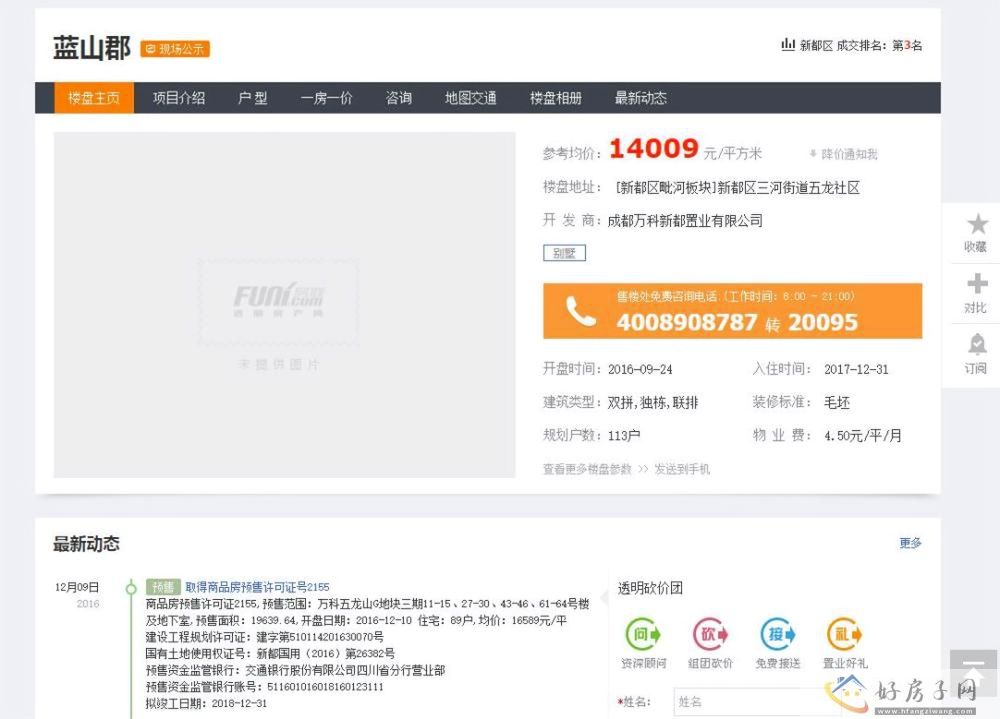Click the 免费接送 blue icon

pyautogui.click(x=777, y=634)
